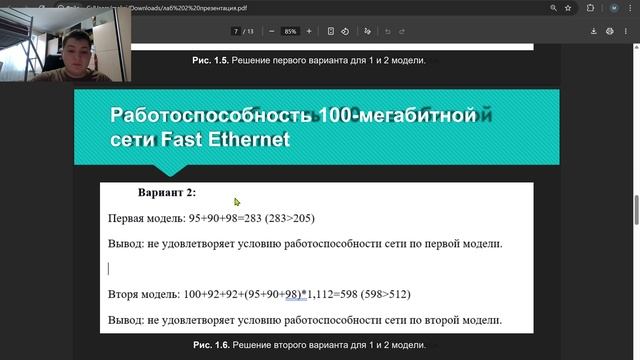Download the PDF file
The width and height of the screenshot is (640, 360).
pyautogui.click(x=594, y=31)
